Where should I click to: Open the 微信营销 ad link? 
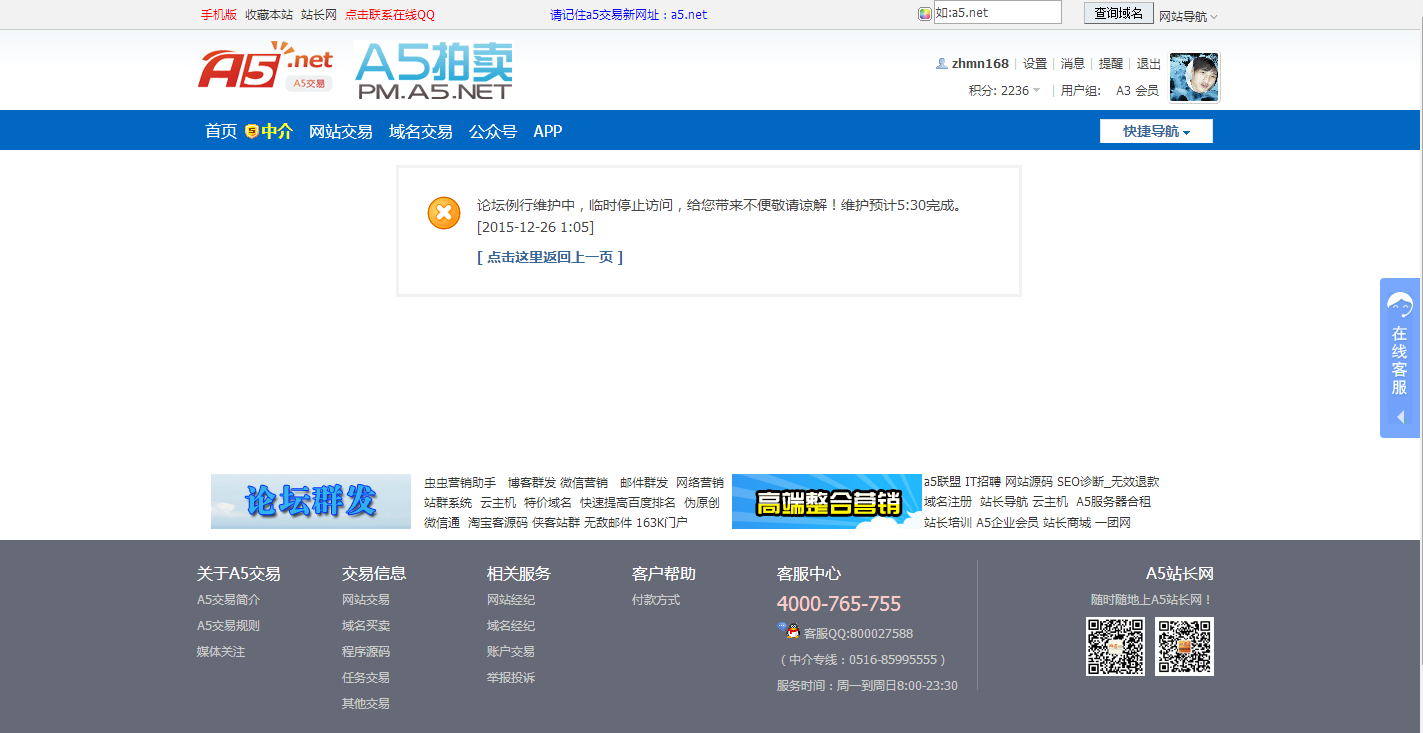tap(584, 482)
